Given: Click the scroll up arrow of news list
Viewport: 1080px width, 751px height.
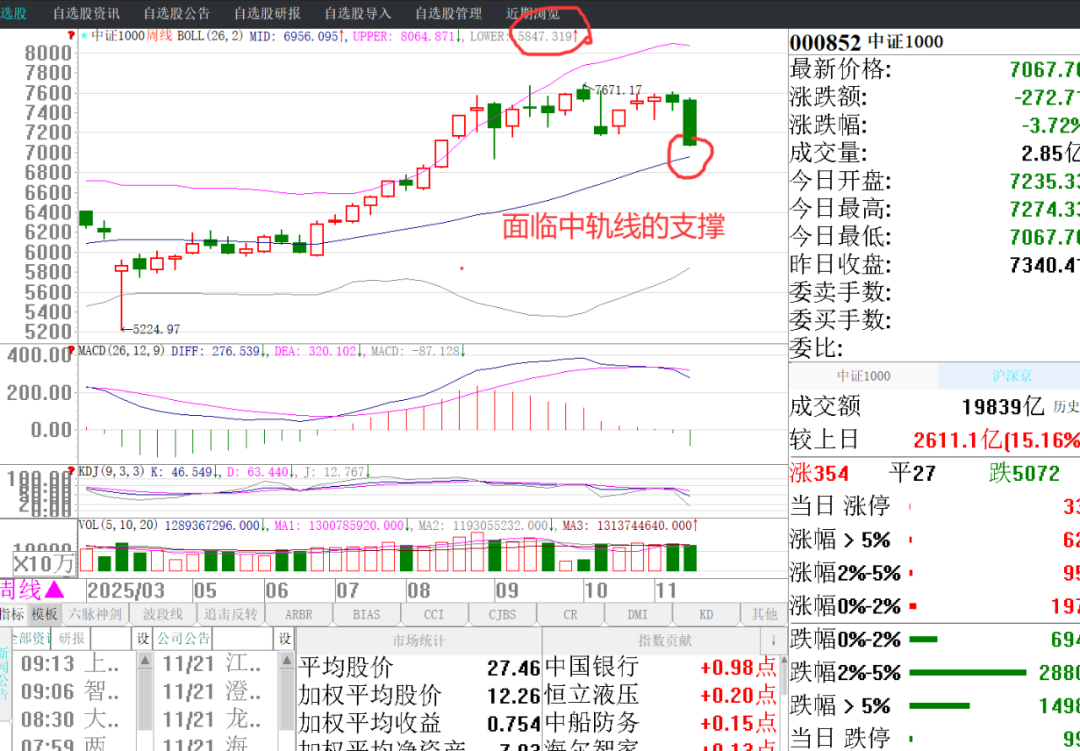Looking at the screenshot, I should pyautogui.click(x=145, y=661).
